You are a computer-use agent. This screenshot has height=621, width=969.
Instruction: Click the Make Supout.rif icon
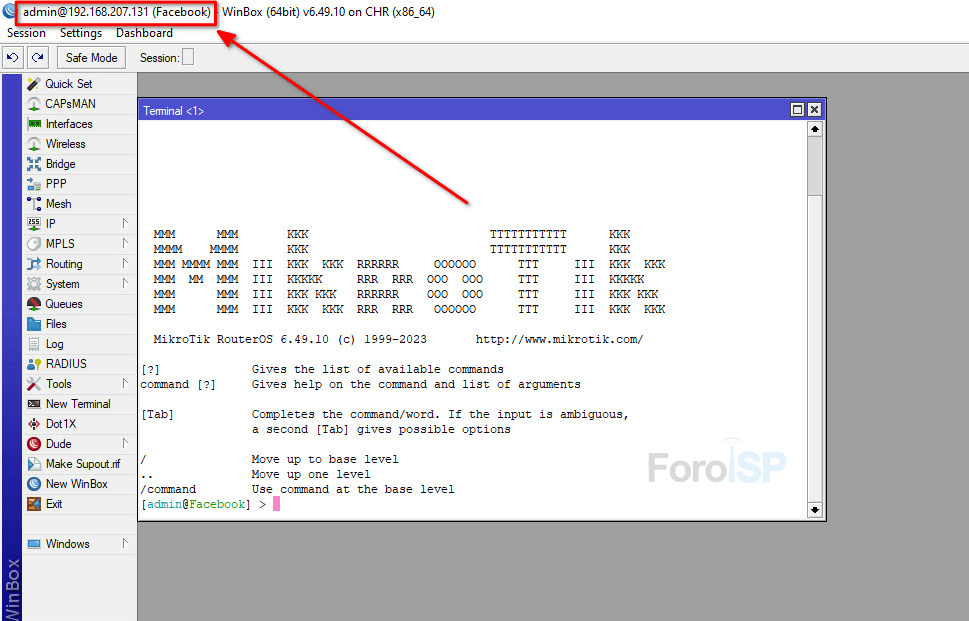tap(34, 464)
